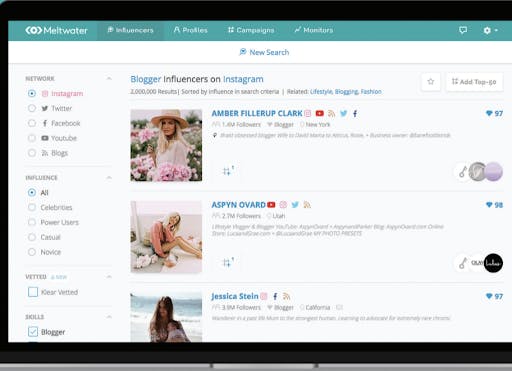Click the purple brand badge on Amber's row
This screenshot has width=512, height=371.
(493, 172)
